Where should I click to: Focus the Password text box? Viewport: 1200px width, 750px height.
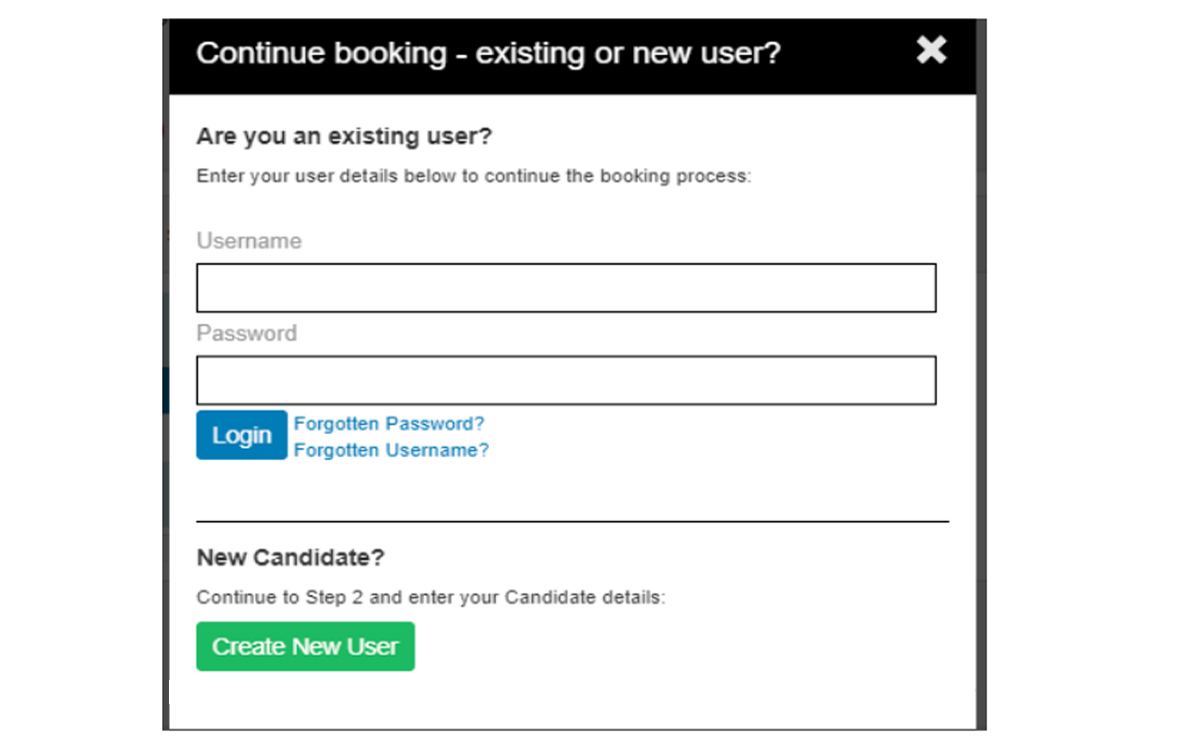566,380
